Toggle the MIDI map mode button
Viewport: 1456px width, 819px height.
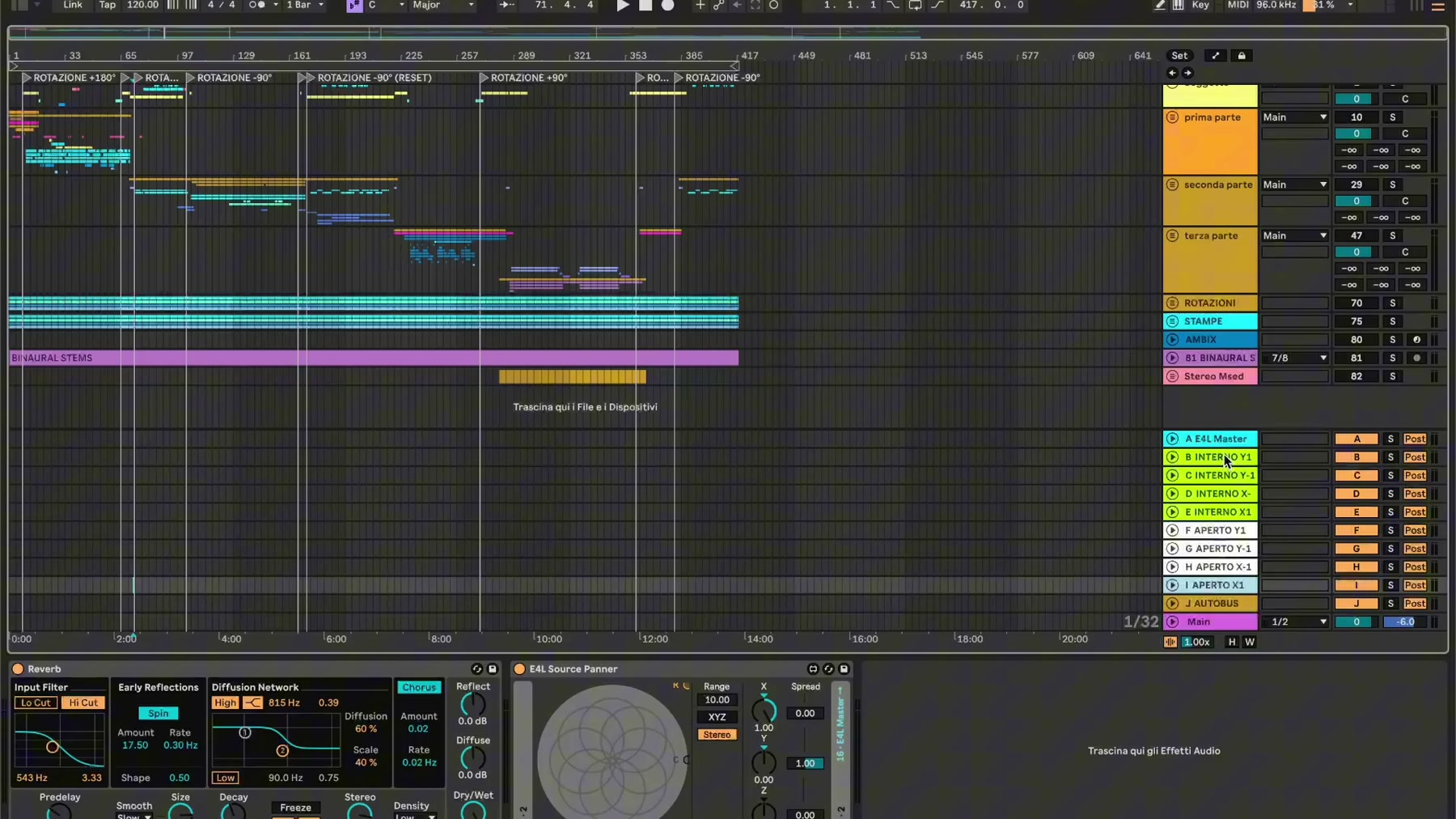[x=1238, y=5]
